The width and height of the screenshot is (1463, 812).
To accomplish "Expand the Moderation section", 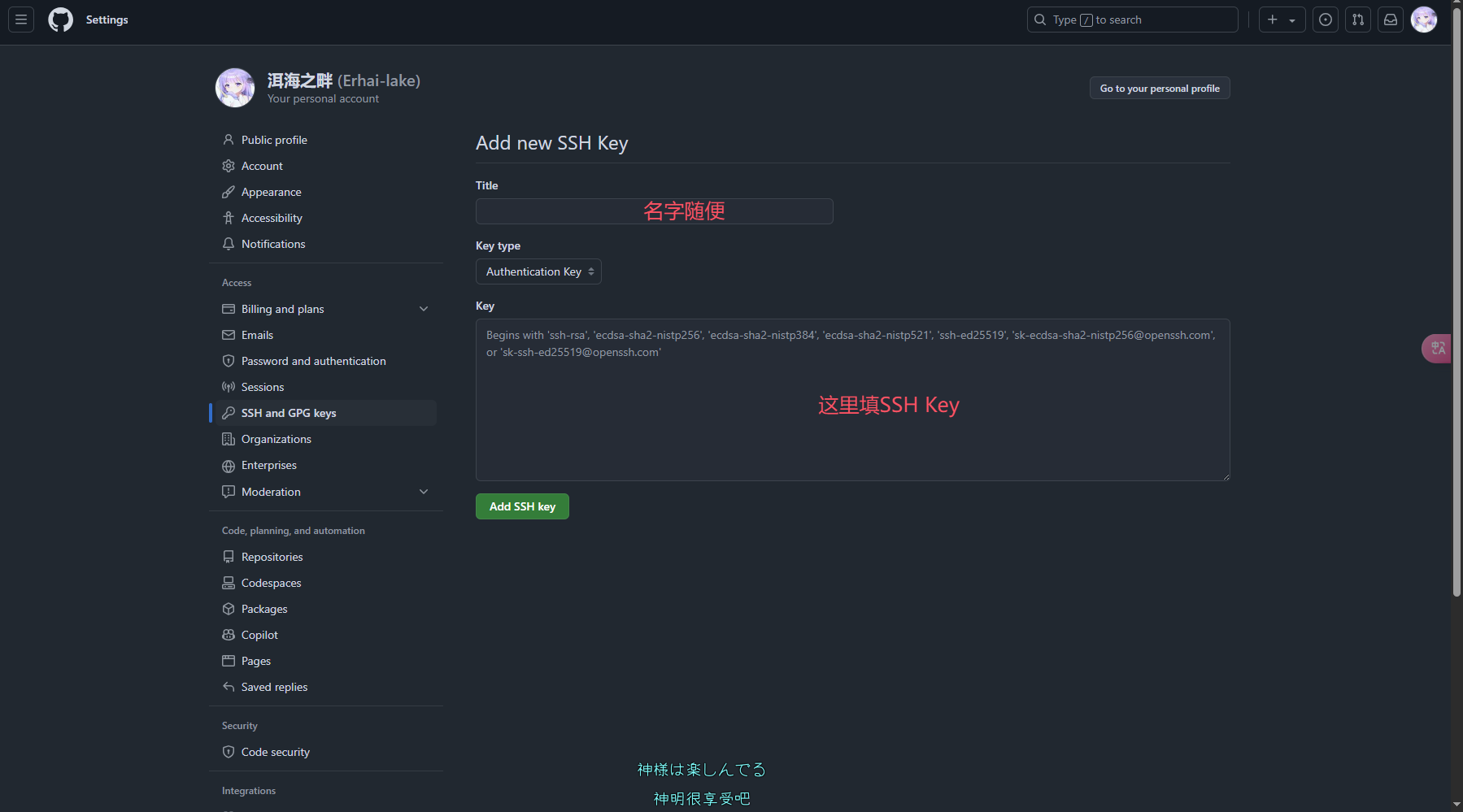I will coord(423,492).
